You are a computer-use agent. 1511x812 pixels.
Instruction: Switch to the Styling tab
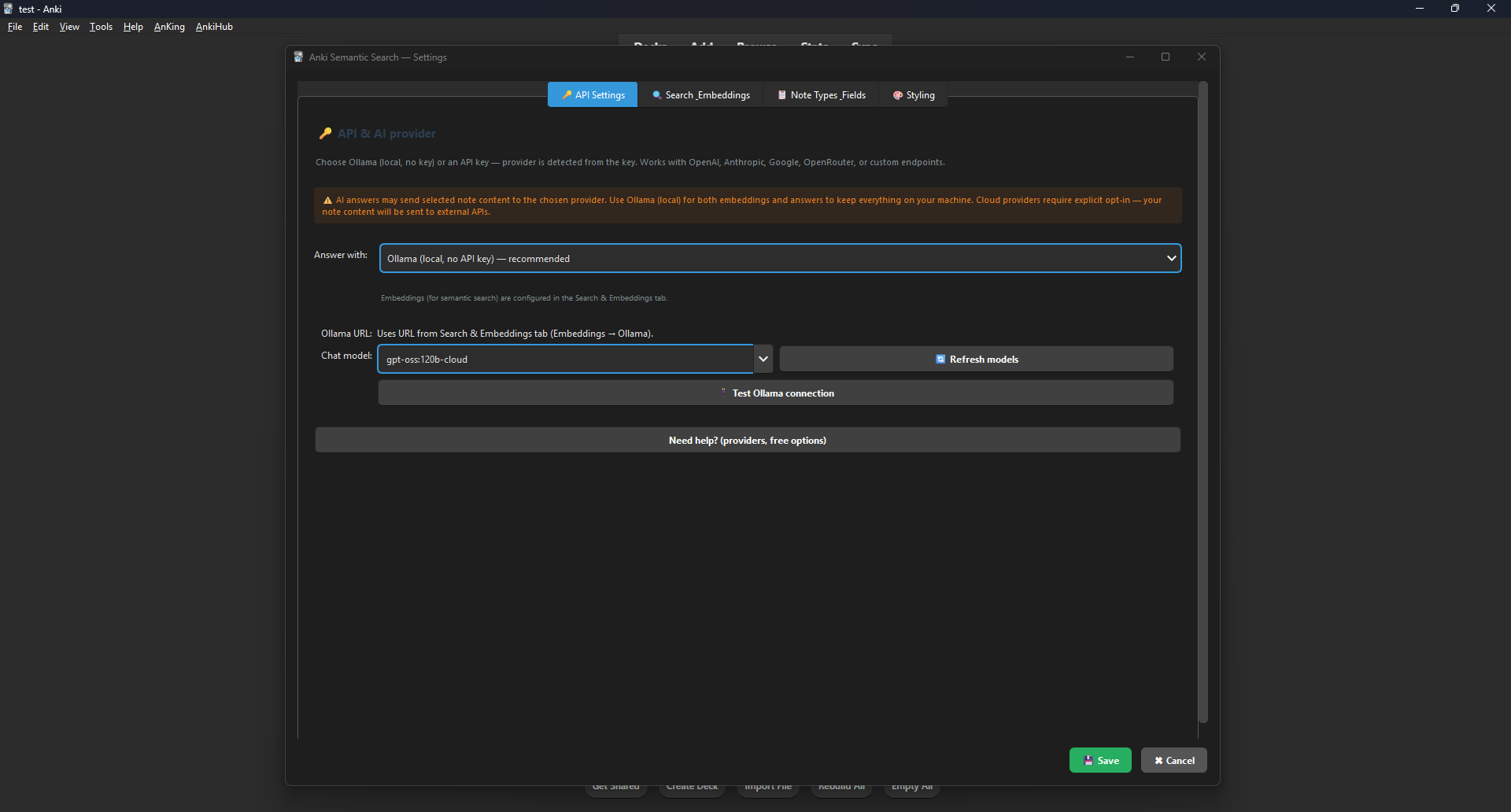(x=914, y=95)
